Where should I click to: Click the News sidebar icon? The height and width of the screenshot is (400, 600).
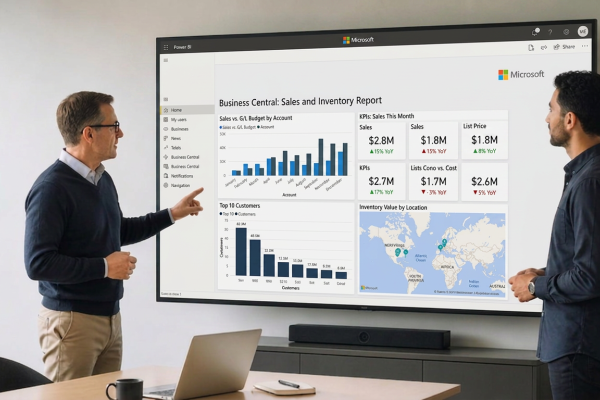pyautogui.click(x=166, y=138)
